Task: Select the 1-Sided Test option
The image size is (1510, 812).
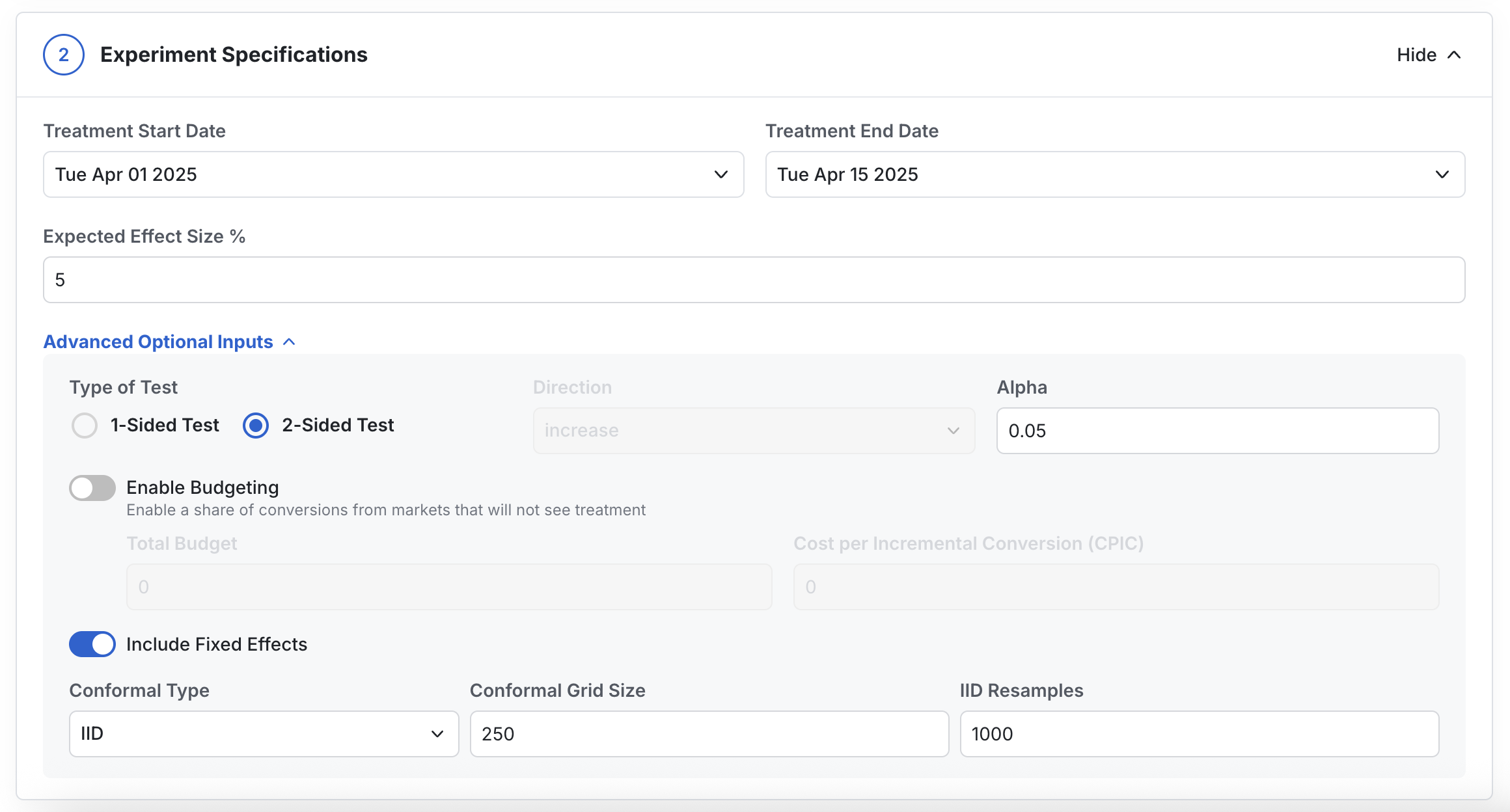Action: 85,425
